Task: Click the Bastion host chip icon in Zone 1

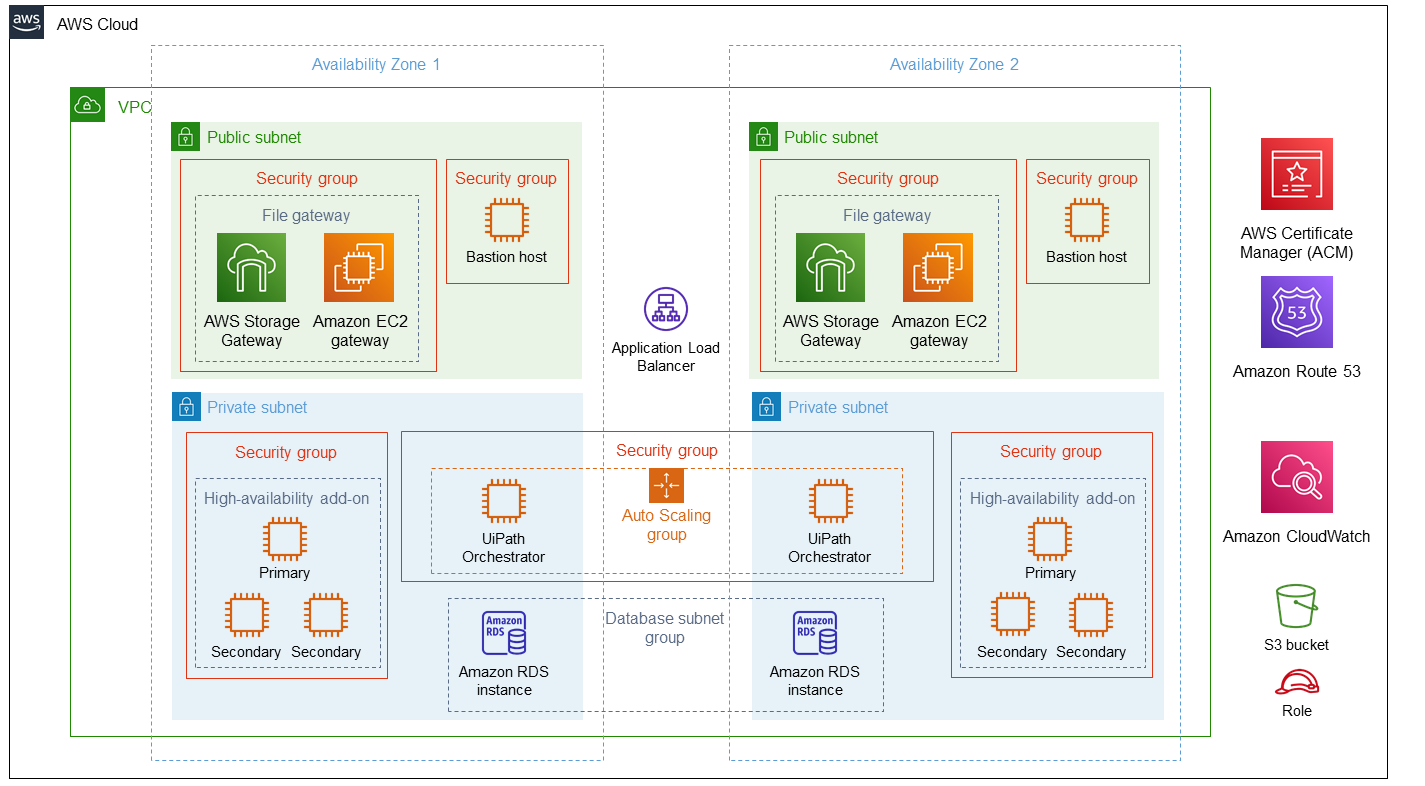Action: [506, 219]
